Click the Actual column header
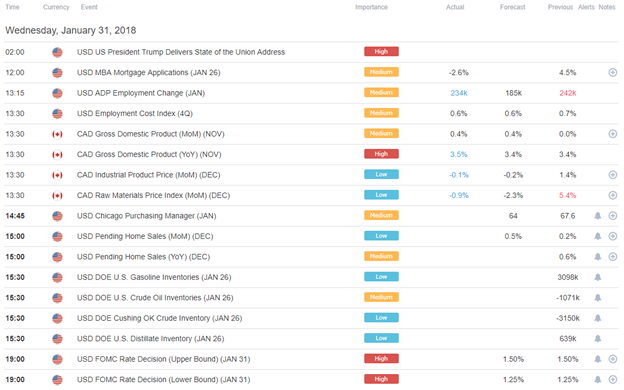 point(455,7)
